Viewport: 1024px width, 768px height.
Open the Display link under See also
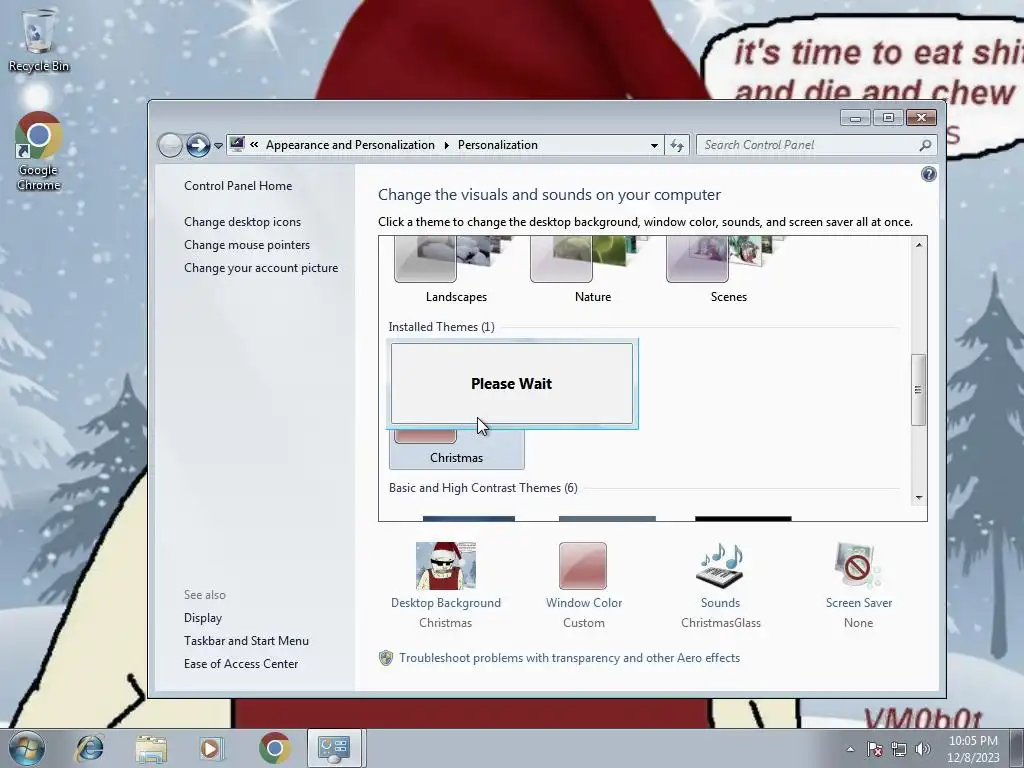202,618
